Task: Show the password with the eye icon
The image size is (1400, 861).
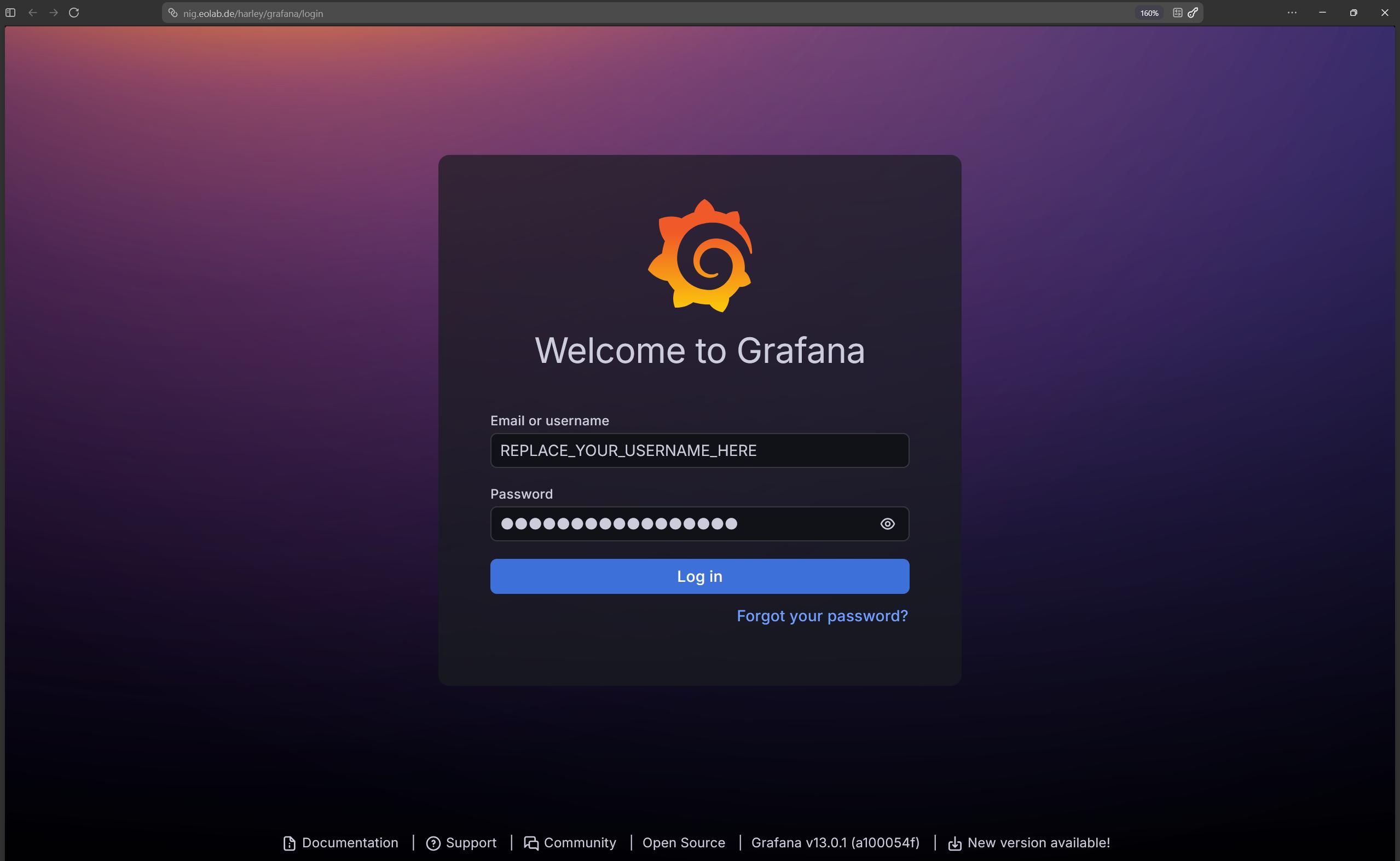Action: point(888,524)
